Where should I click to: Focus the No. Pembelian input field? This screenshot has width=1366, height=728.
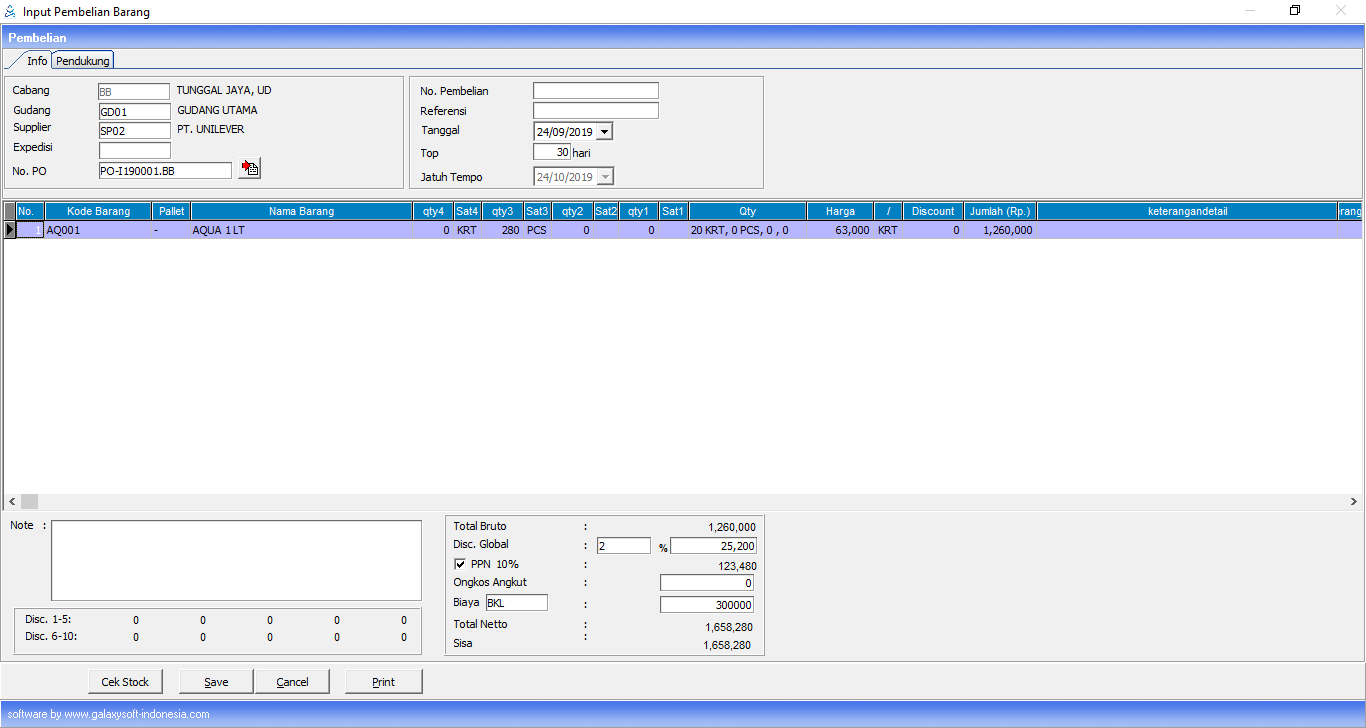(x=595, y=91)
